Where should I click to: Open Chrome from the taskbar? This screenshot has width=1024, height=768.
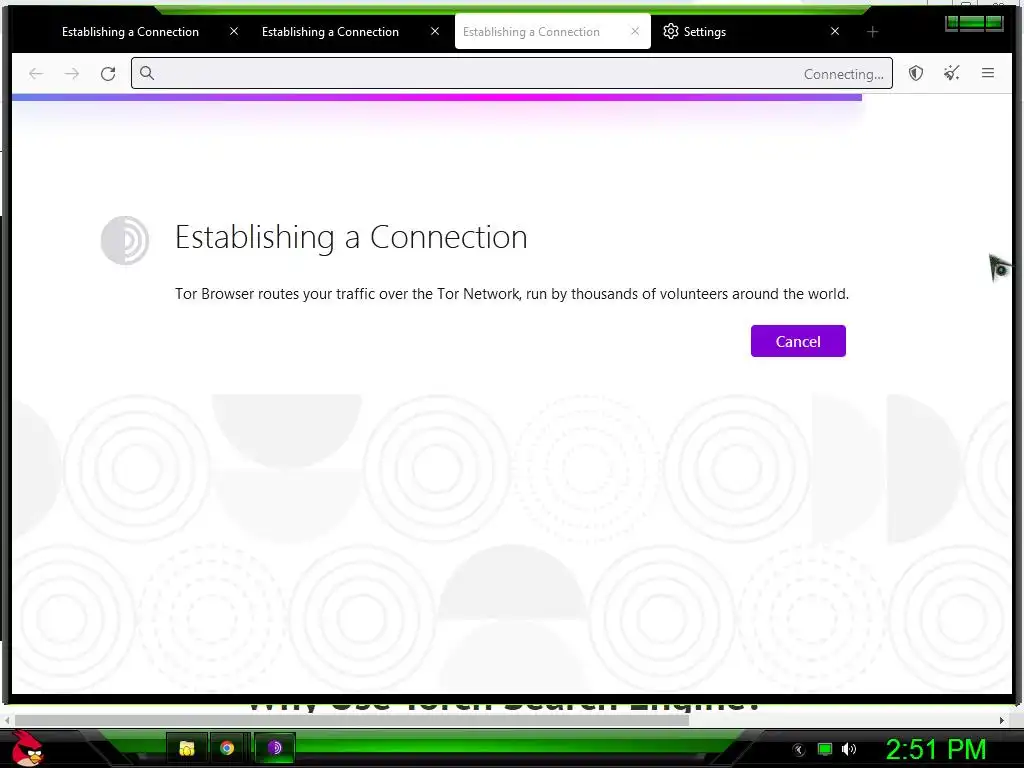pyautogui.click(x=227, y=748)
